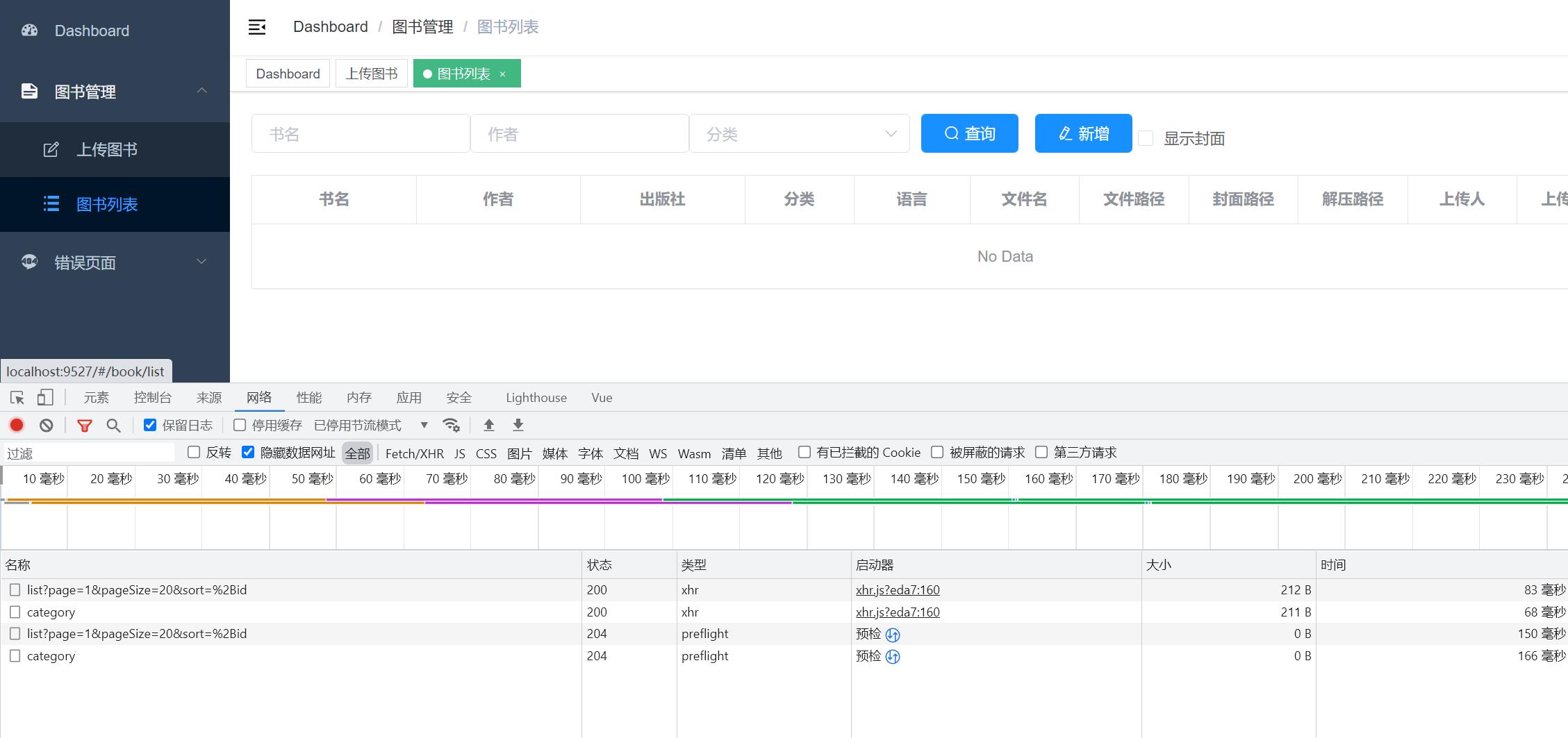Click the 过滤 network filter input
The width and height of the screenshot is (1568, 738).
click(x=89, y=453)
